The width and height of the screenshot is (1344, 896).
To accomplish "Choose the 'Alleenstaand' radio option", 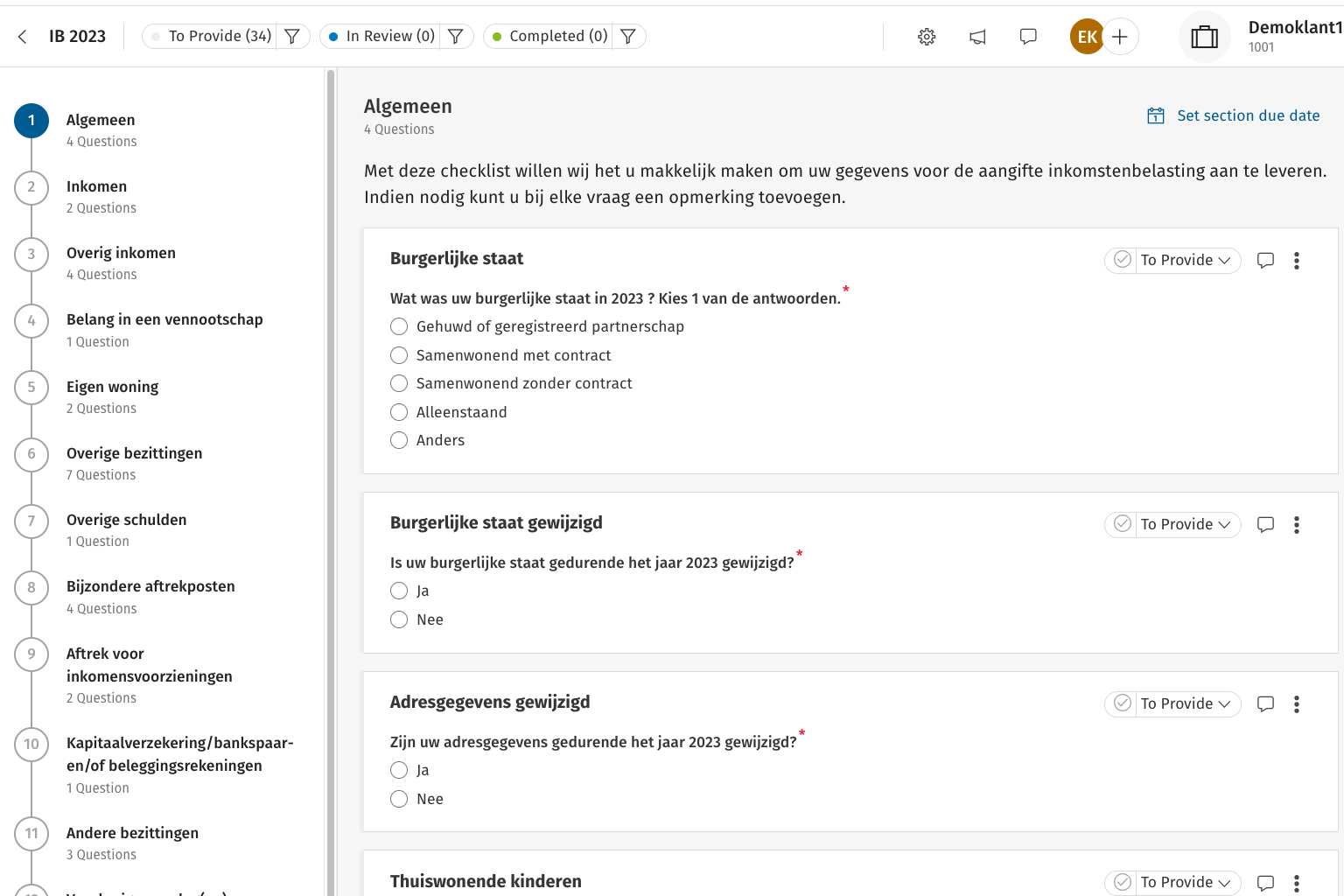I will tap(399, 413).
